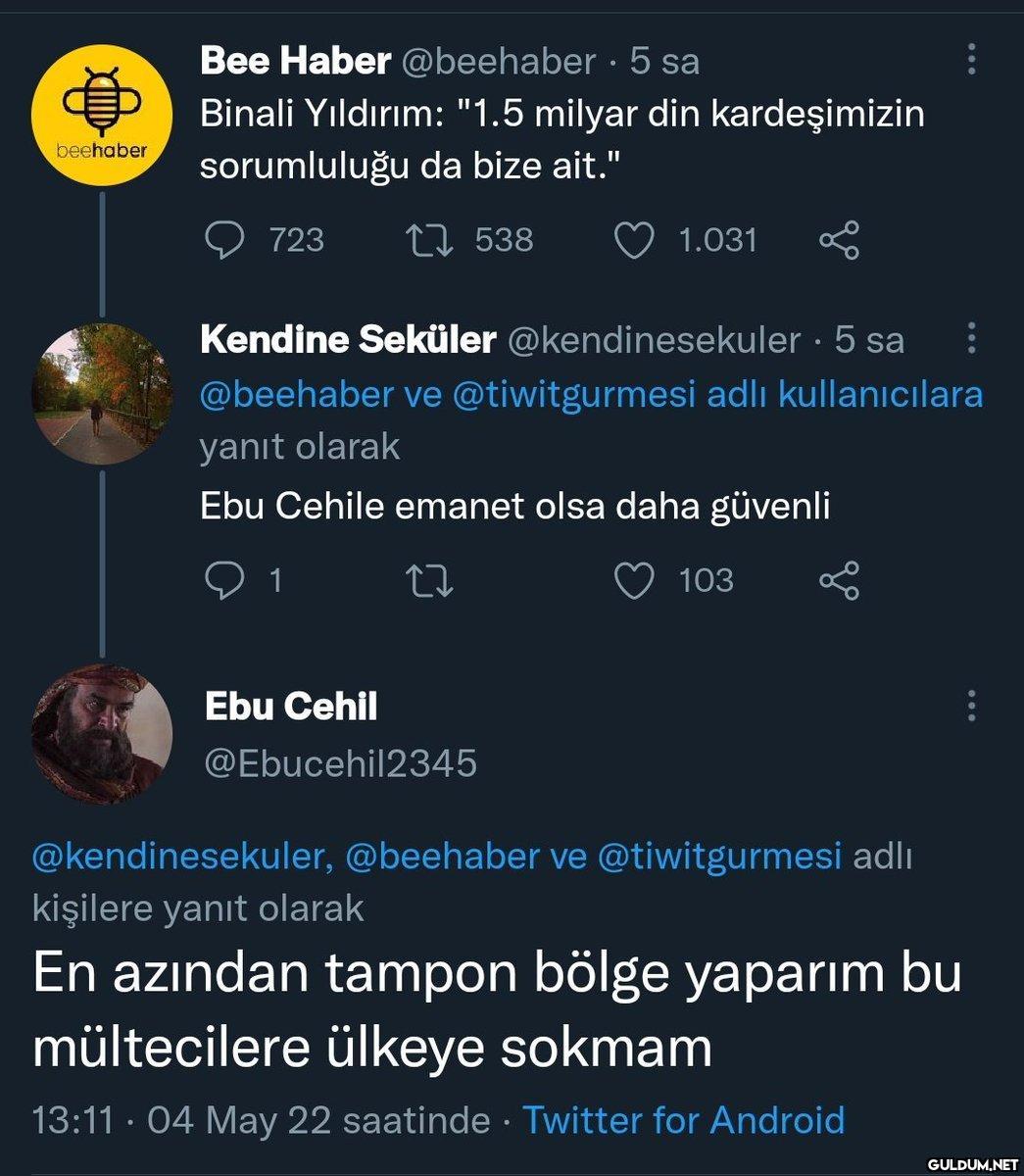Open more options for Kendine Seküler tweet
The image size is (1024, 1176).
(971, 338)
